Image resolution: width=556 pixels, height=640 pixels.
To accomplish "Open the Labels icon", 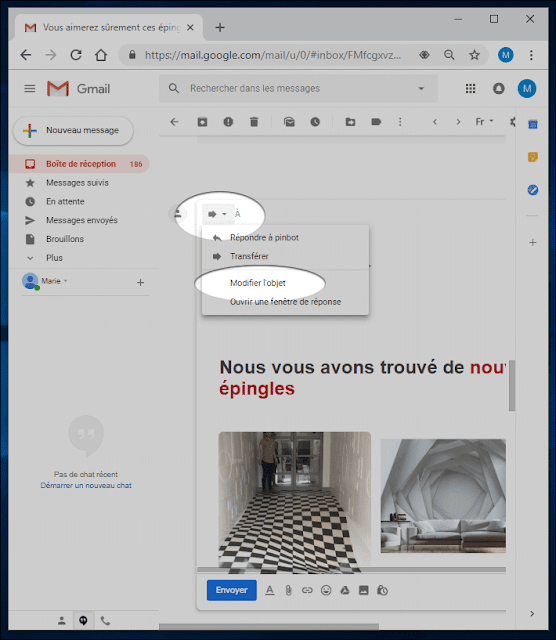I will (x=376, y=122).
